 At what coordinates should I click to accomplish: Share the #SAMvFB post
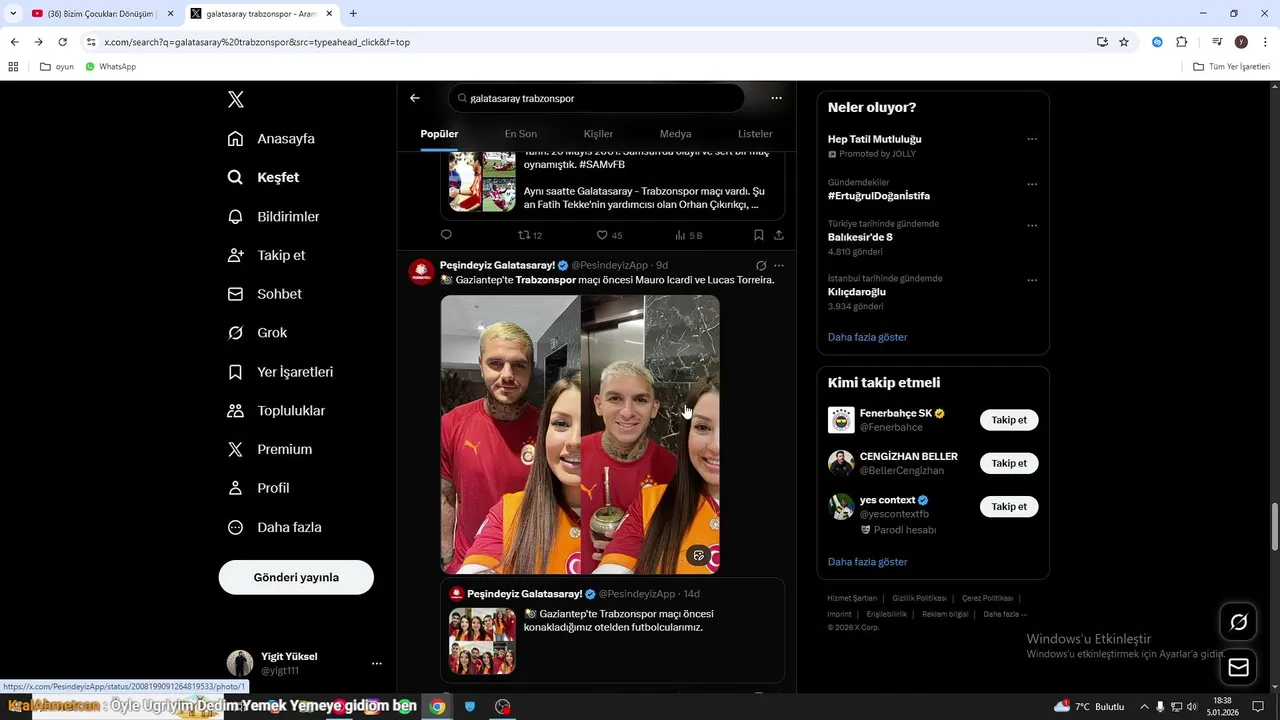(x=778, y=235)
